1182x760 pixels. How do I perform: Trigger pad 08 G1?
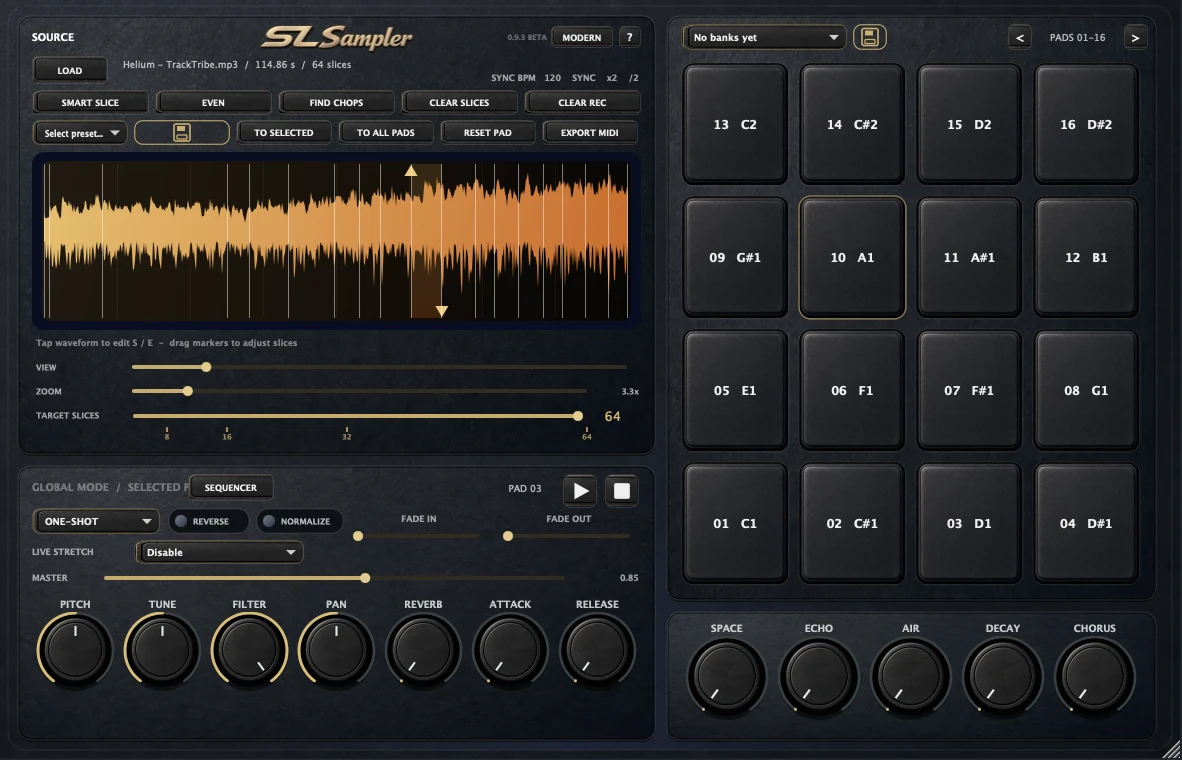click(x=1086, y=391)
